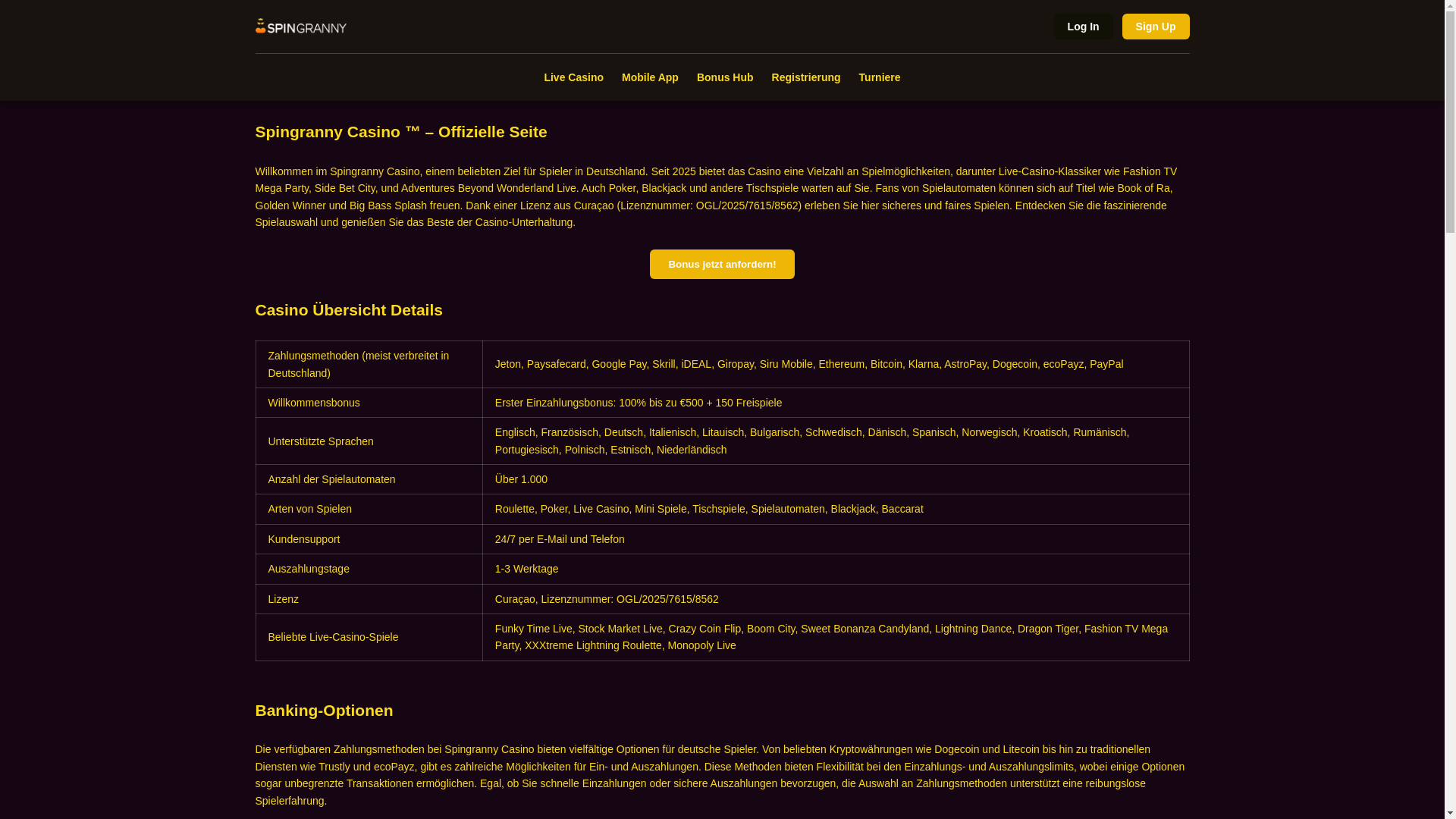The width and height of the screenshot is (1456, 819).
Task: Click the Log In button
Action: 1083,27
